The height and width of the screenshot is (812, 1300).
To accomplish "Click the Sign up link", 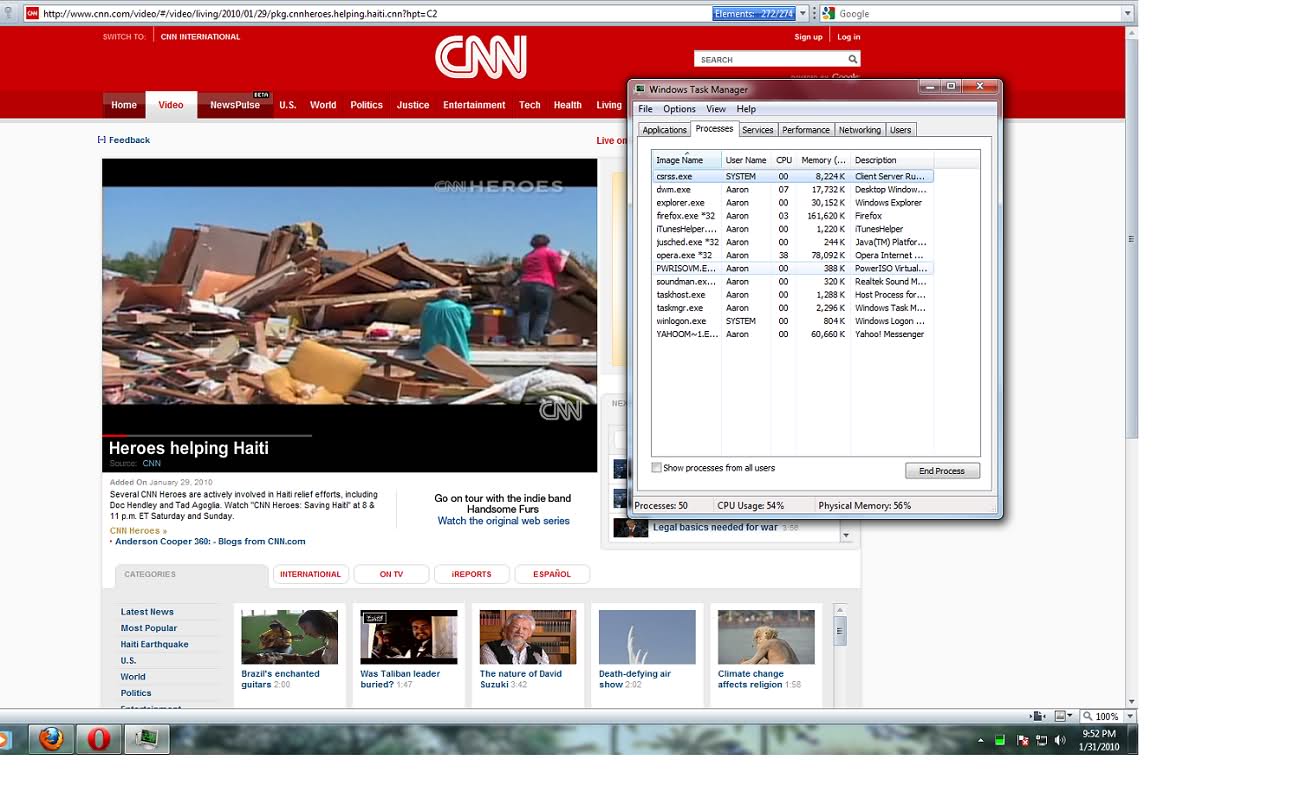I will click(808, 37).
